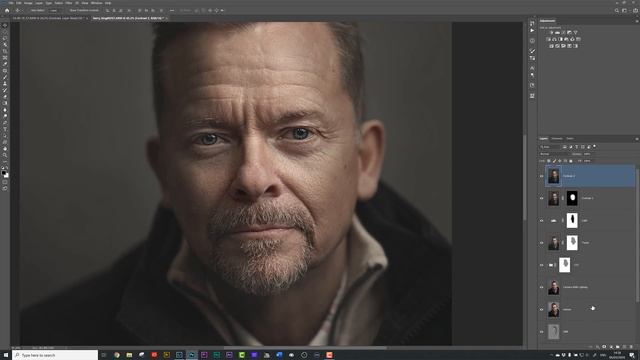Switch to the Channels tab
Image resolution: width=640 pixels, height=360 pixels.
(557, 139)
